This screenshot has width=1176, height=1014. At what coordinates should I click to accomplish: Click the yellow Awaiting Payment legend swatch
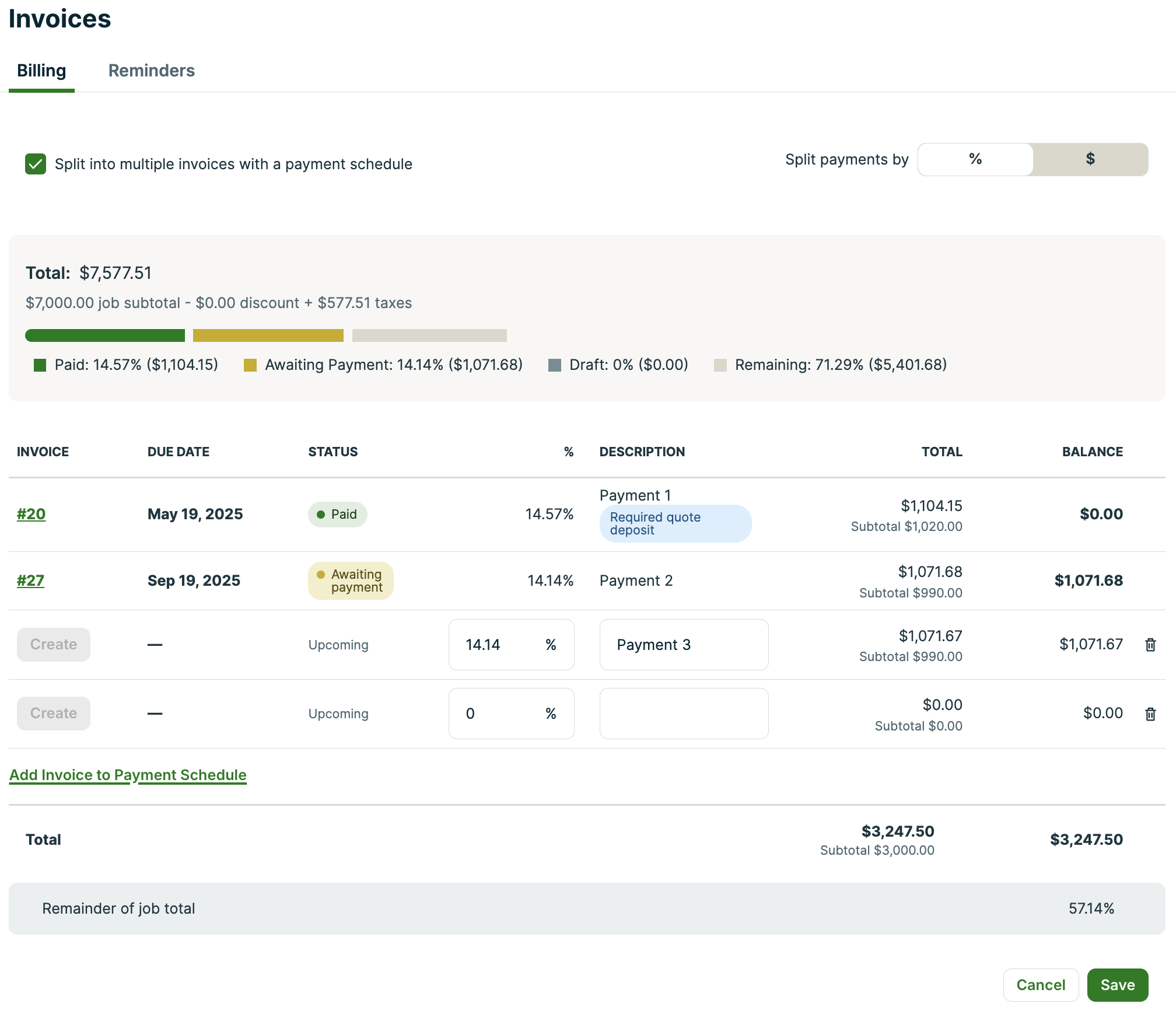click(x=250, y=365)
